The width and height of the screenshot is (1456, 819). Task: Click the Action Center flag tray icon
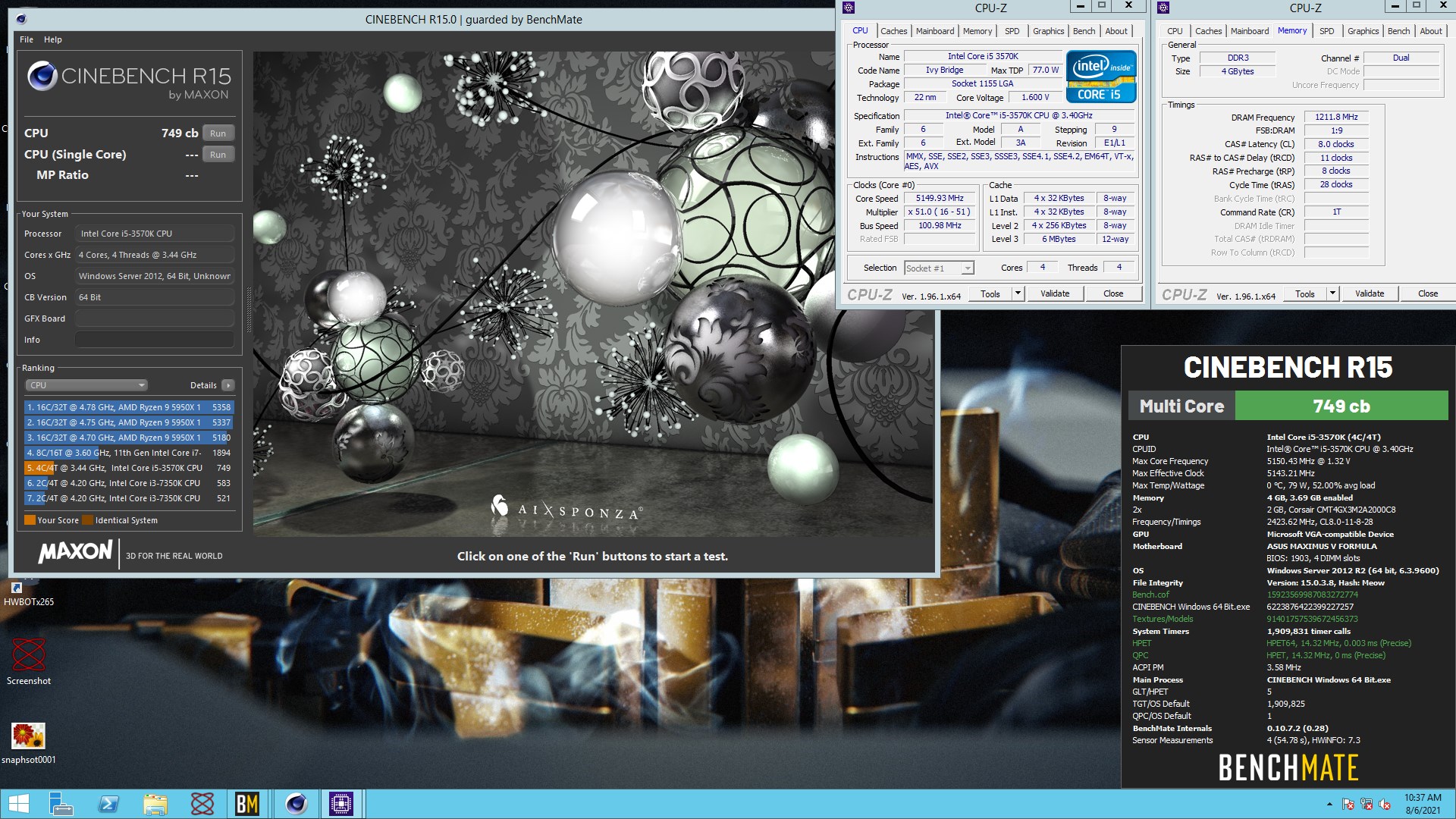click(1348, 805)
